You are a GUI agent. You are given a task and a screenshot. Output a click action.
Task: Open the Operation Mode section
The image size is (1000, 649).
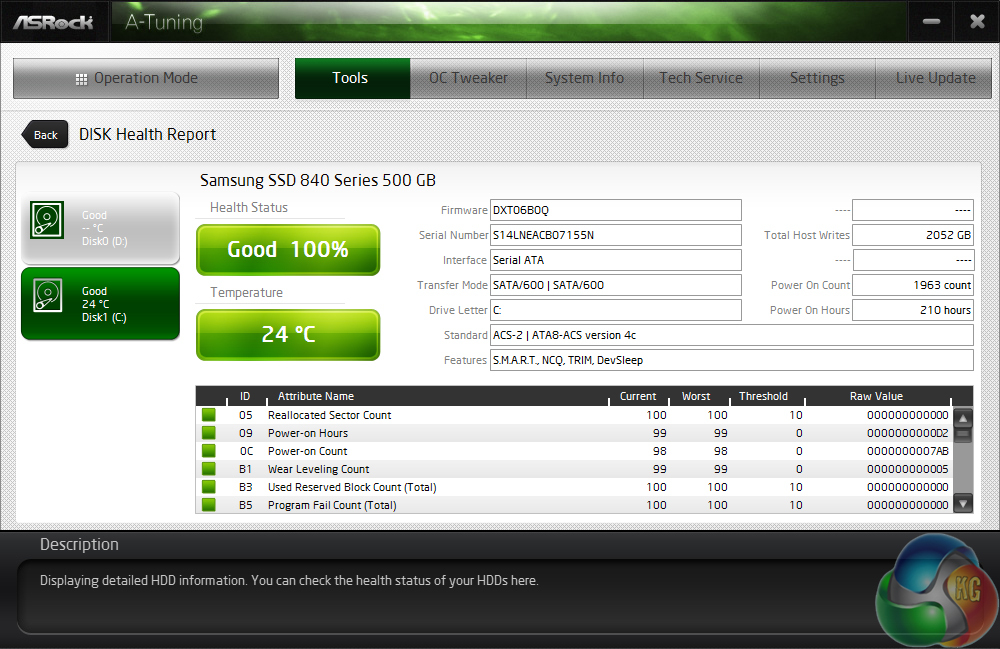click(x=146, y=78)
